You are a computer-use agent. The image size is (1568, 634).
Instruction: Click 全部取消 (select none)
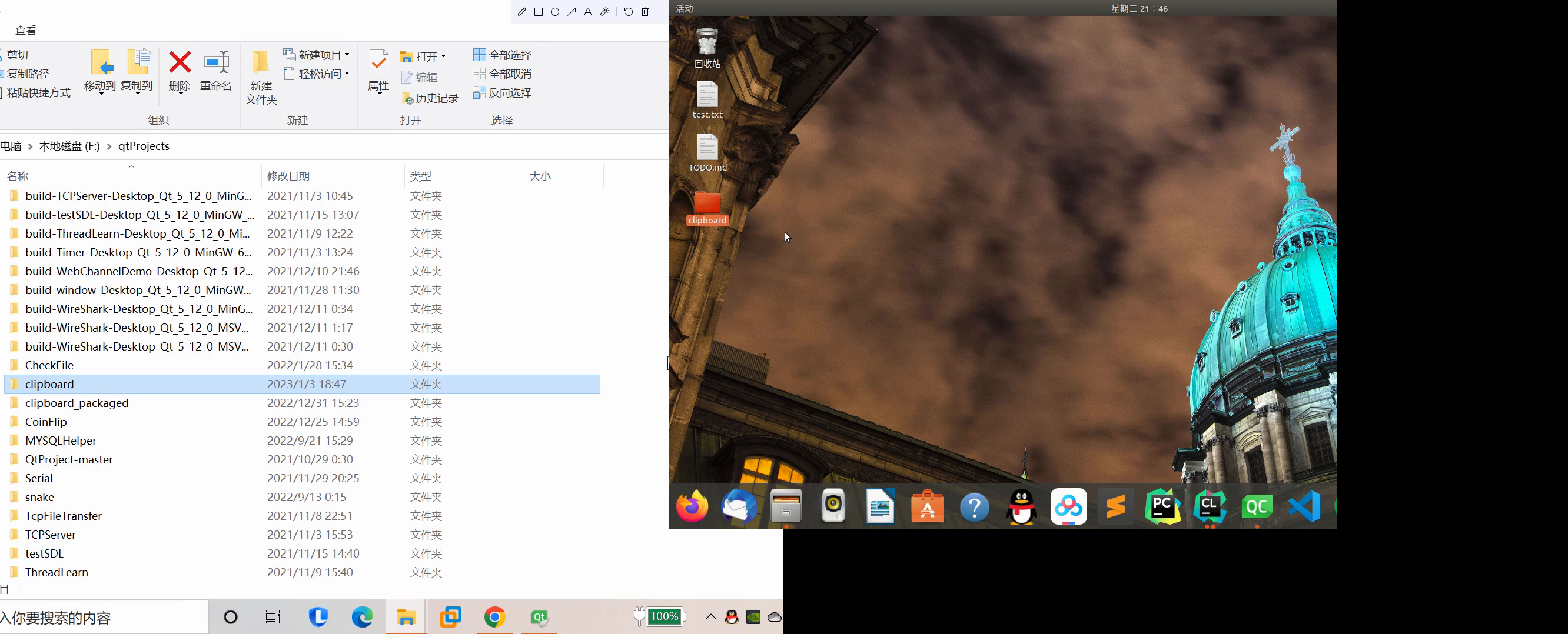[502, 74]
